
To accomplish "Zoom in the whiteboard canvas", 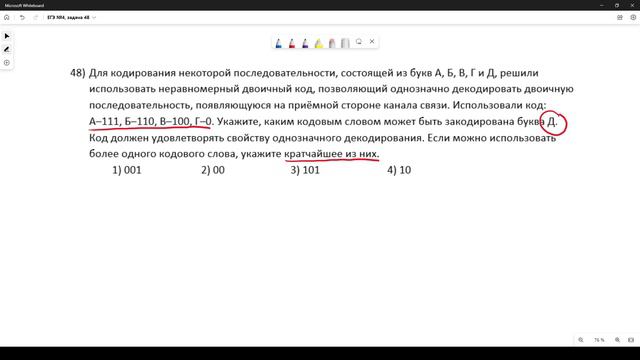I will tap(617, 340).
